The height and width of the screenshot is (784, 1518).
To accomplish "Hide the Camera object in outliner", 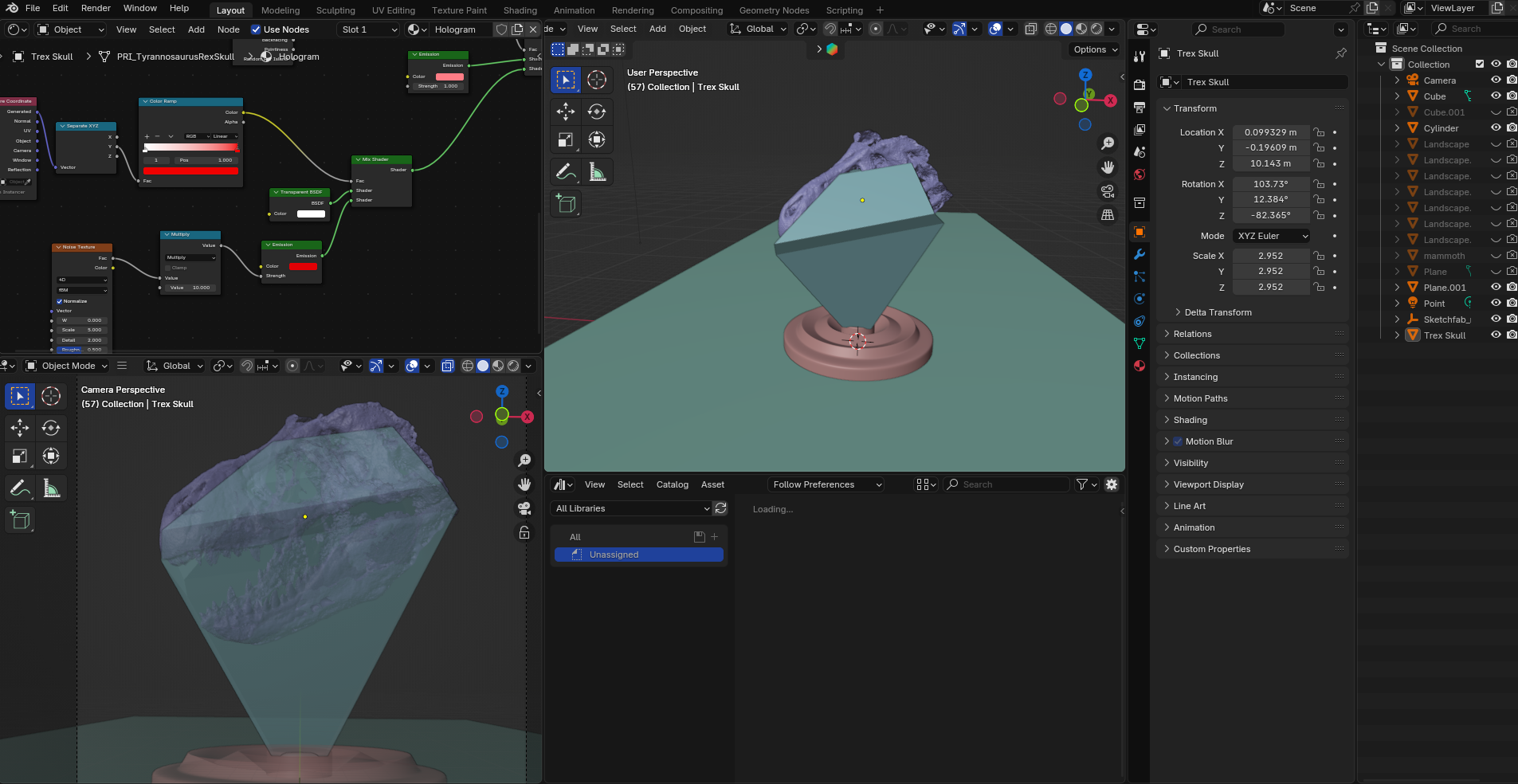I will pos(1496,80).
